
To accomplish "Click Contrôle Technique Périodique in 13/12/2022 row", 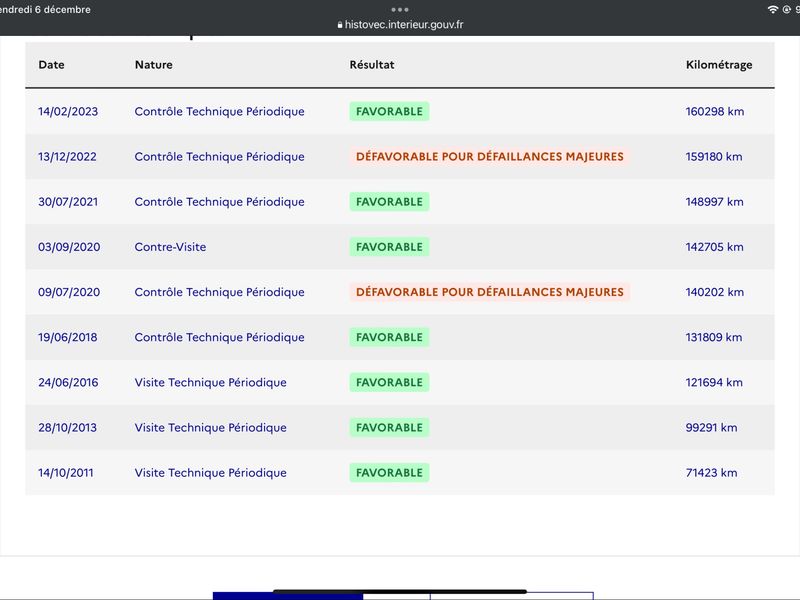I will coord(219,157).
